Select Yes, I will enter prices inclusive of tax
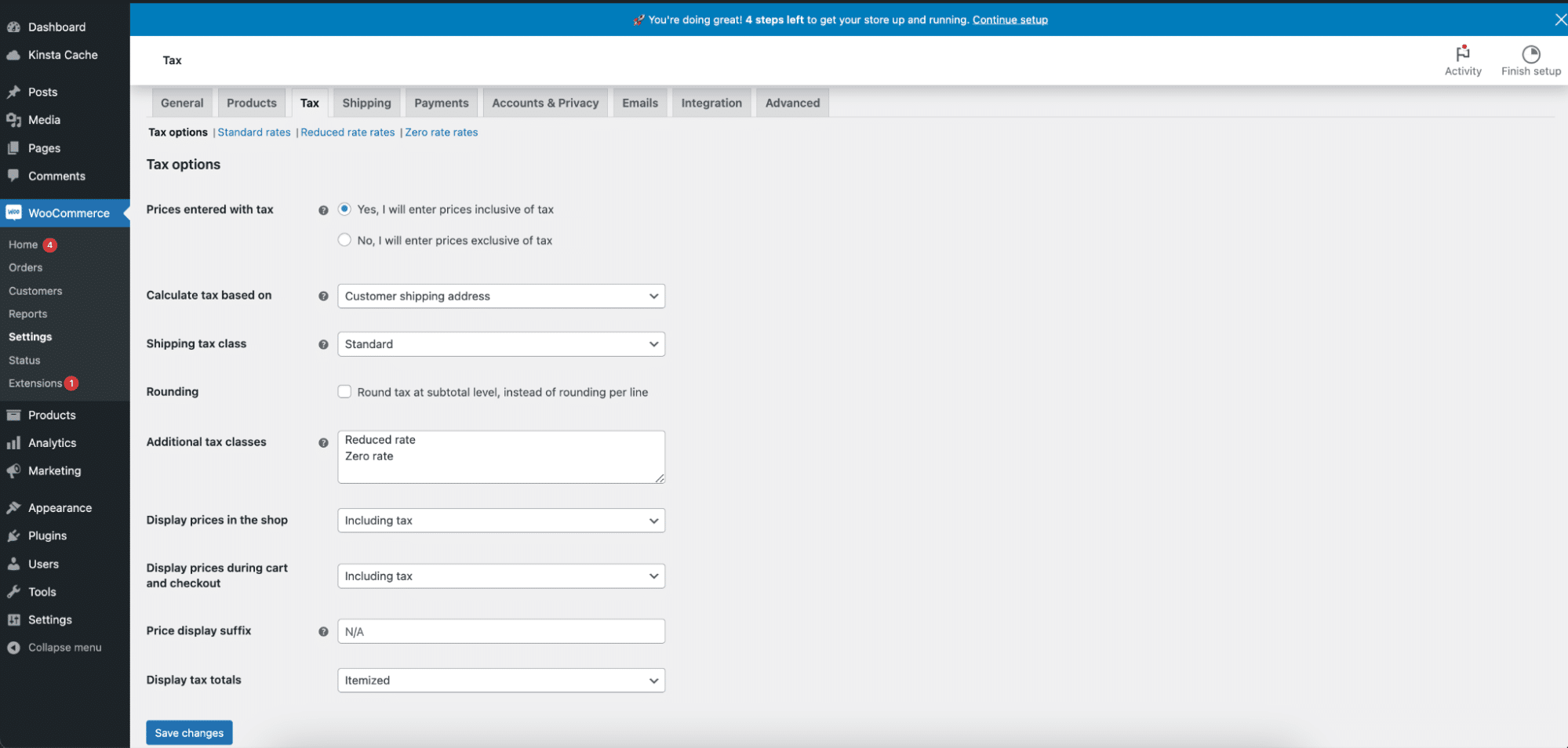The height and width of the screenshot is (748, 1568). pyautogui.click(x=344, y=209)
